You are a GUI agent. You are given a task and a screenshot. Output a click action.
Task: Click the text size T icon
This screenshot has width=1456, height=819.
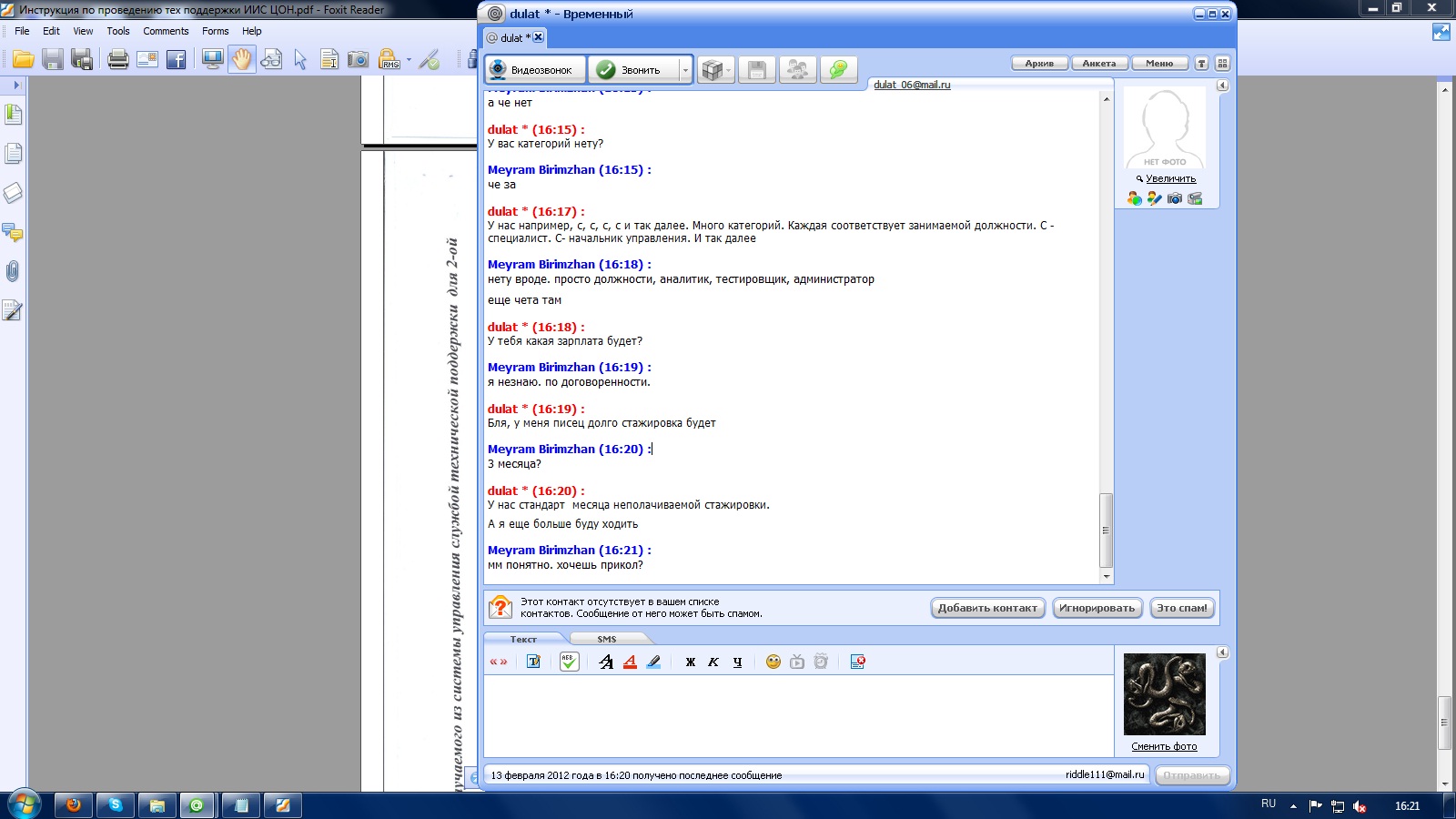pos(1201,64)
